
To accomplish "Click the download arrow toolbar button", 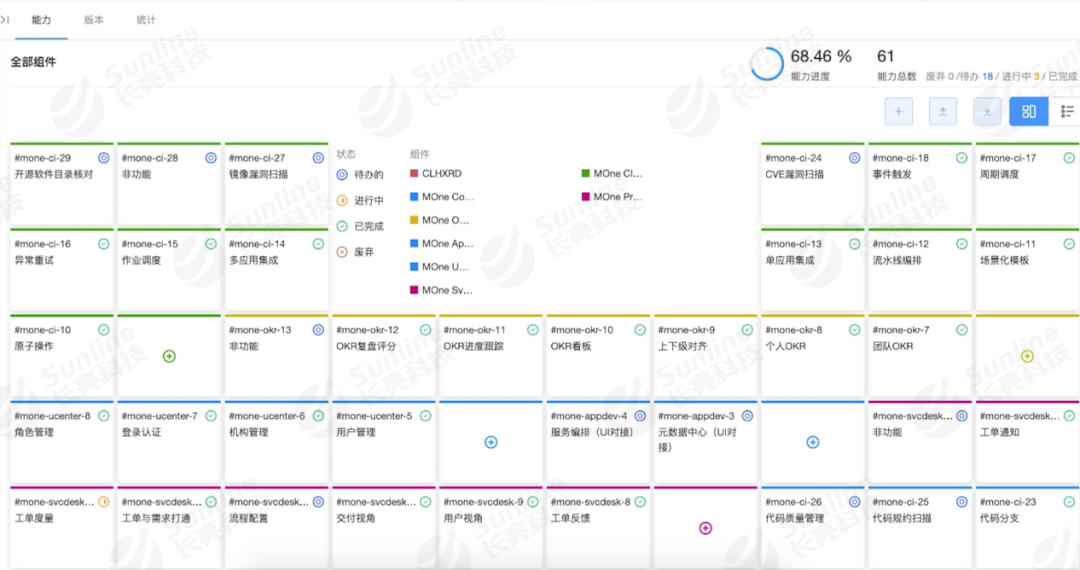I will 987,112.
